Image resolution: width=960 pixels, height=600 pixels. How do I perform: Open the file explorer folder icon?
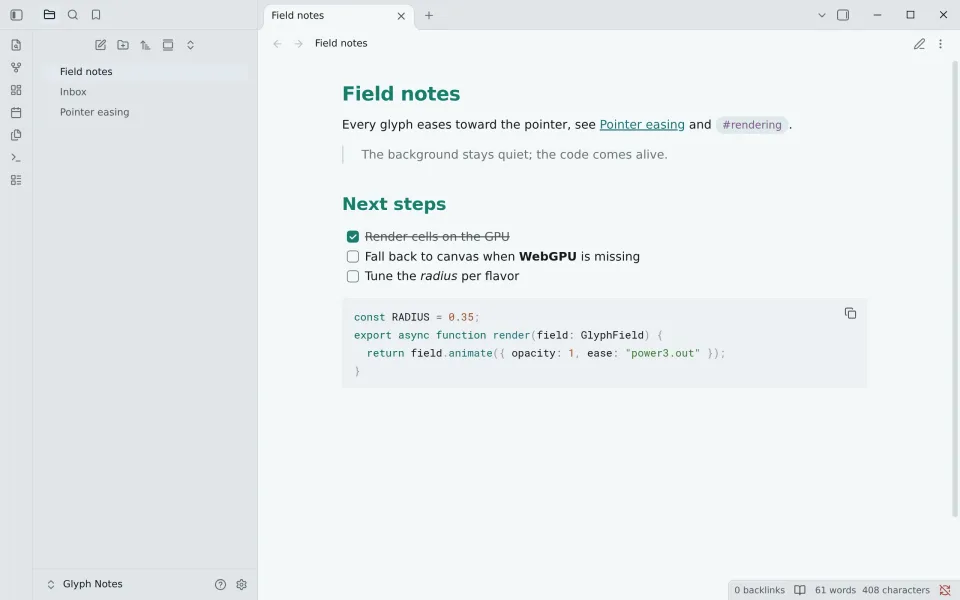tap(50, 15)
